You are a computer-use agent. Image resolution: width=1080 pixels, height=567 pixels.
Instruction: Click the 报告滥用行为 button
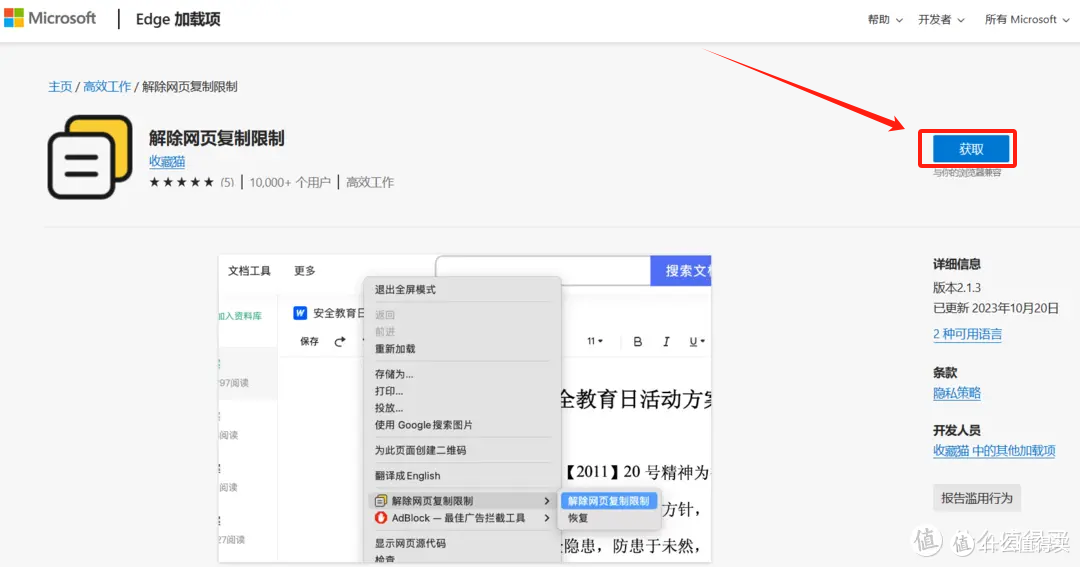coord(977,498)
